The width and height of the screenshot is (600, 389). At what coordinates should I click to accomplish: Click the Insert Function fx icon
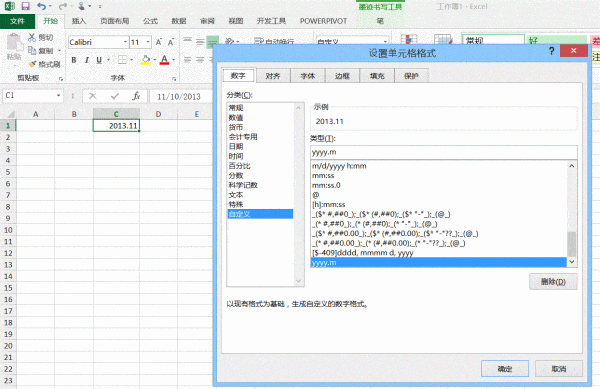point(136,96)
